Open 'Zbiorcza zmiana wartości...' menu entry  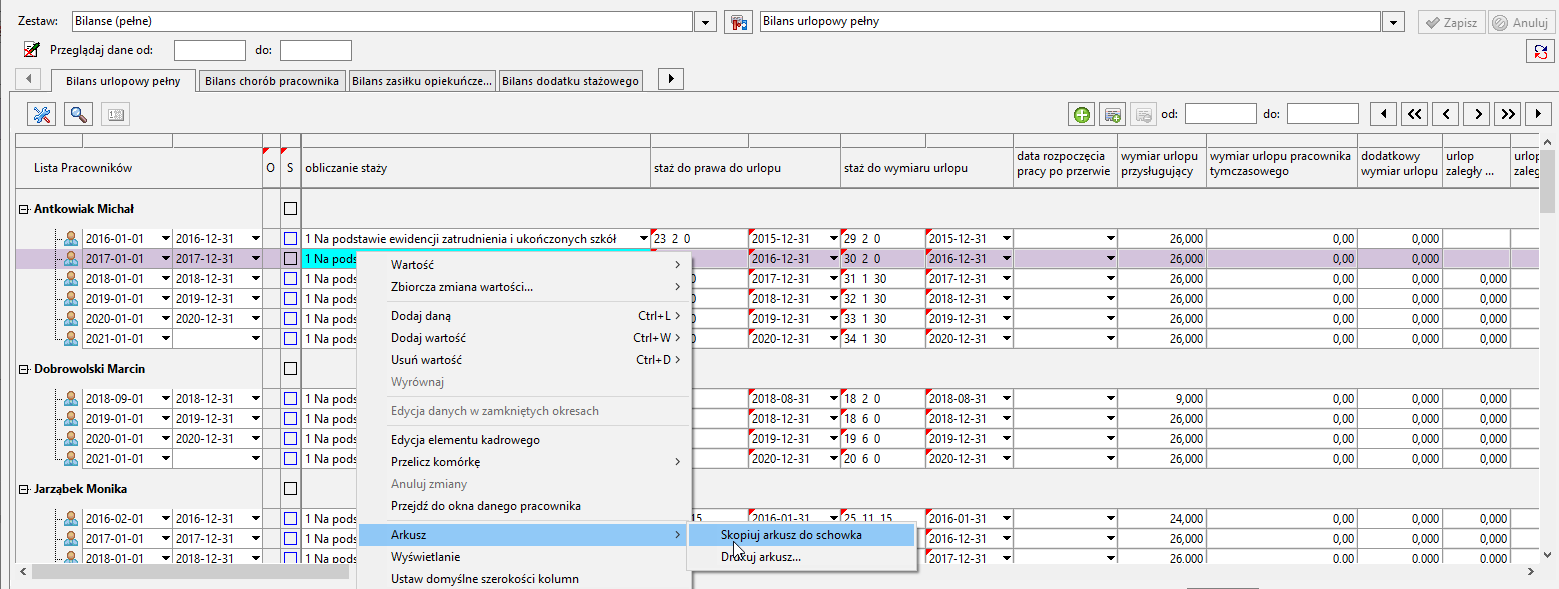click(524, 287)
